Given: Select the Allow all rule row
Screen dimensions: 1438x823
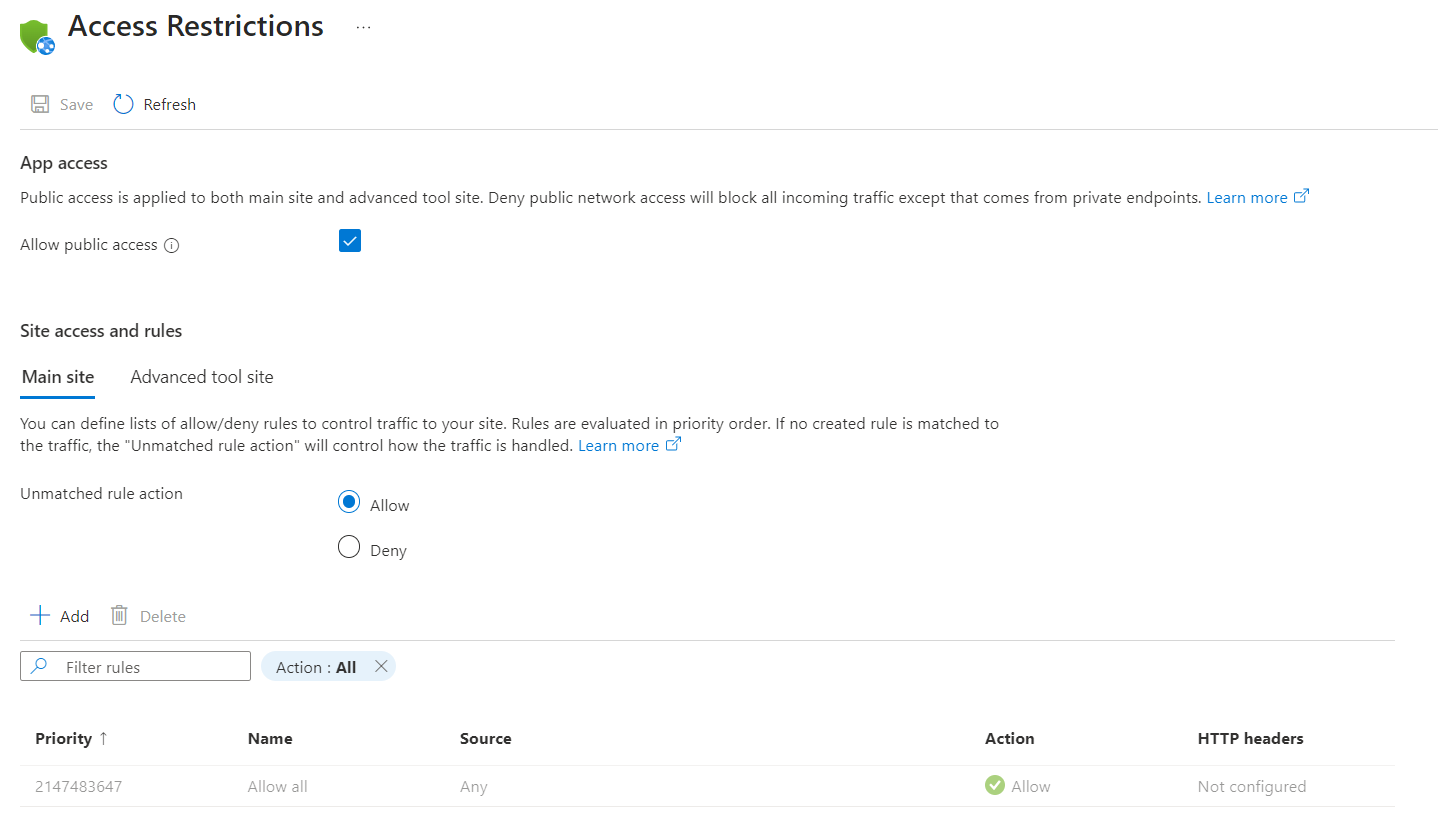Looking at the screenshot, I should [x=707, y=786].
